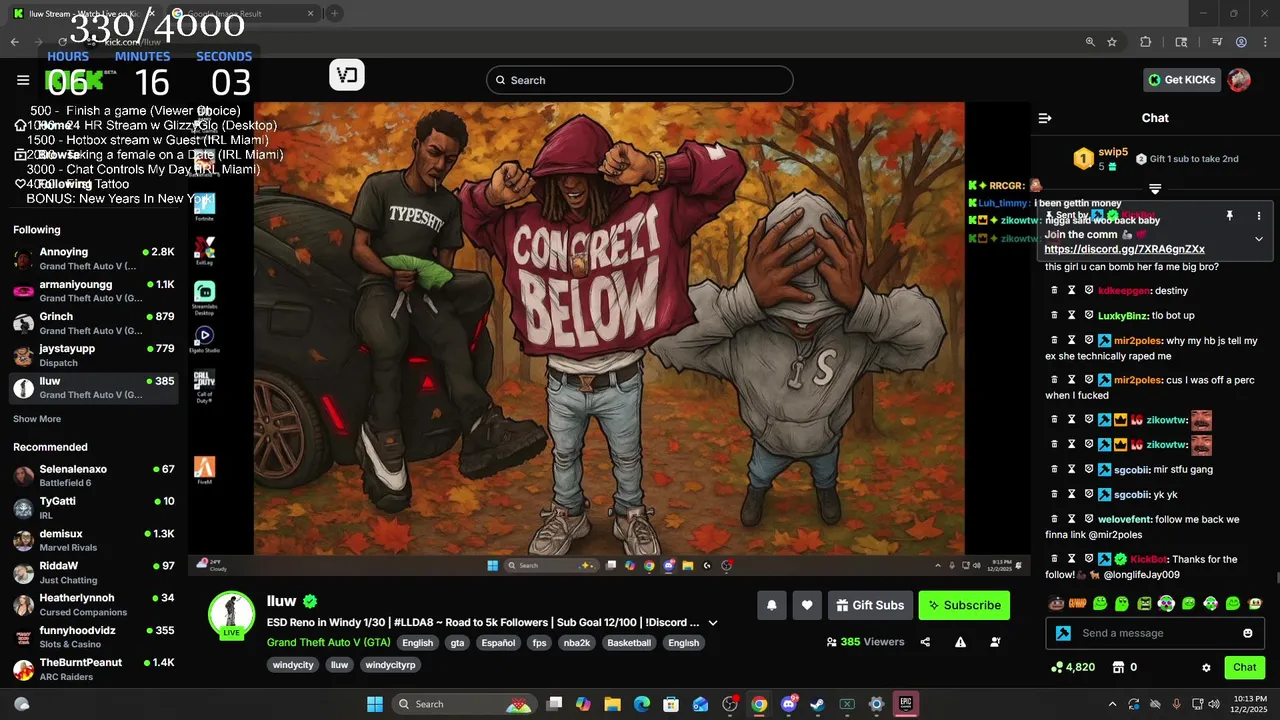Screen dimensions: 1280x720
Task: Click the 4,820 channel points balance
Action: (x=1073, y=667)
